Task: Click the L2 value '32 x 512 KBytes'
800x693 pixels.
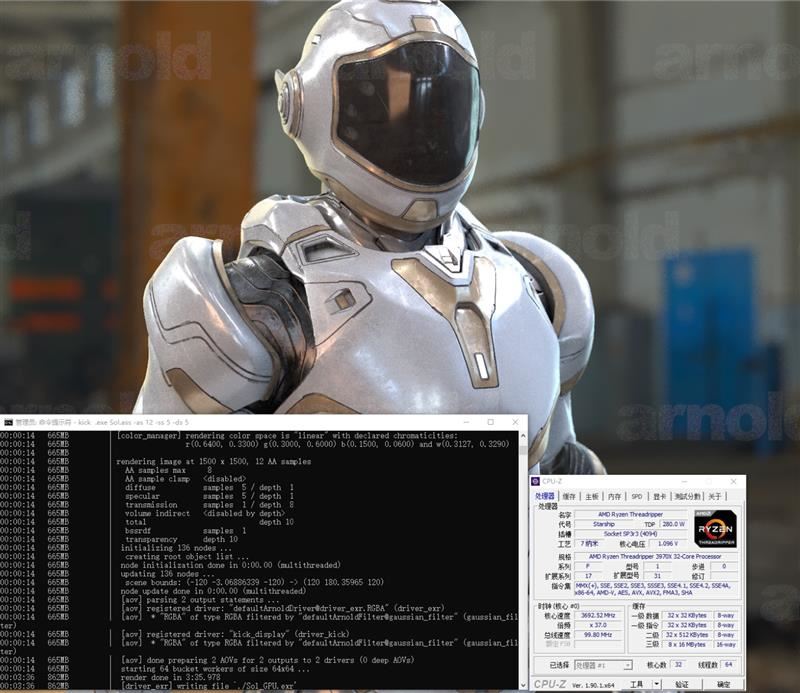Action: [x=687, y=635]
